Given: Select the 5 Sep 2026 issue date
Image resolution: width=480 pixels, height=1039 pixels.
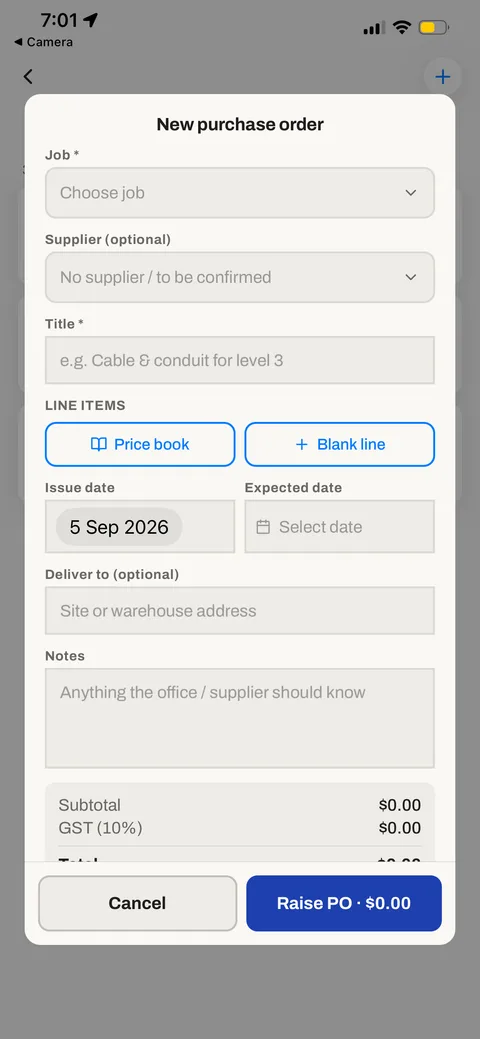Looking at the screenshot, I should pos(119,527).
